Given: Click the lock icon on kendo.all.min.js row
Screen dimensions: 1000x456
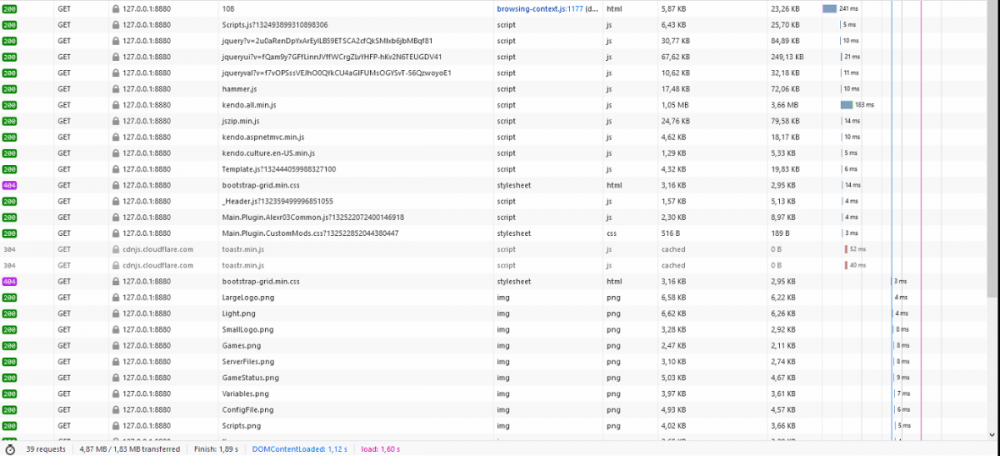Looking at the screenshot, I should [x=116, y=104].
